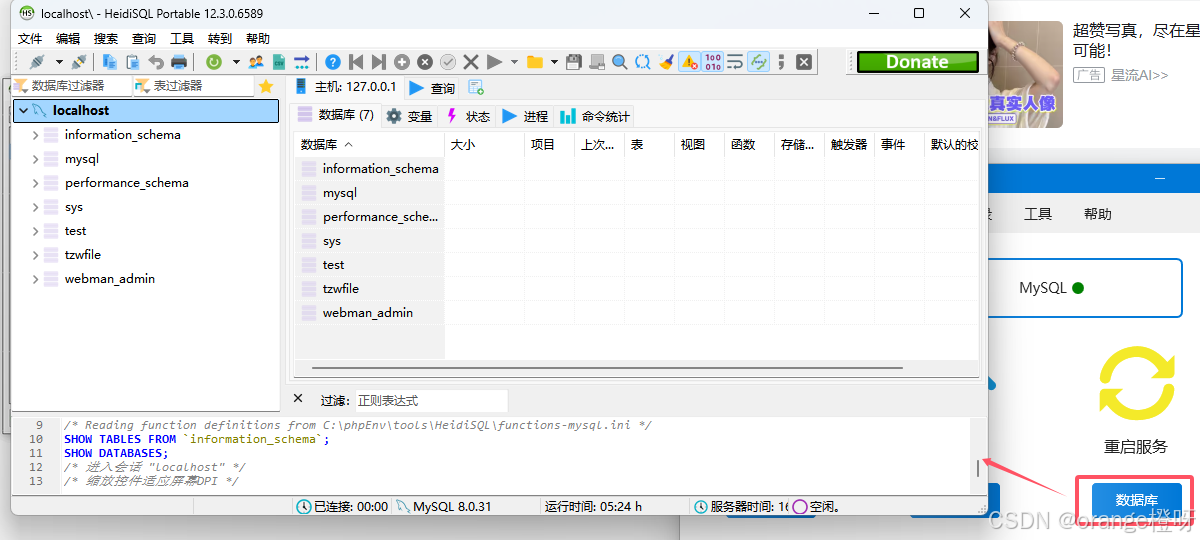The width and height of the screenshot is (1200, 540).
Task: Click the grey post checkmark icon
Action: pyautogui.click(x=448, y=62)
